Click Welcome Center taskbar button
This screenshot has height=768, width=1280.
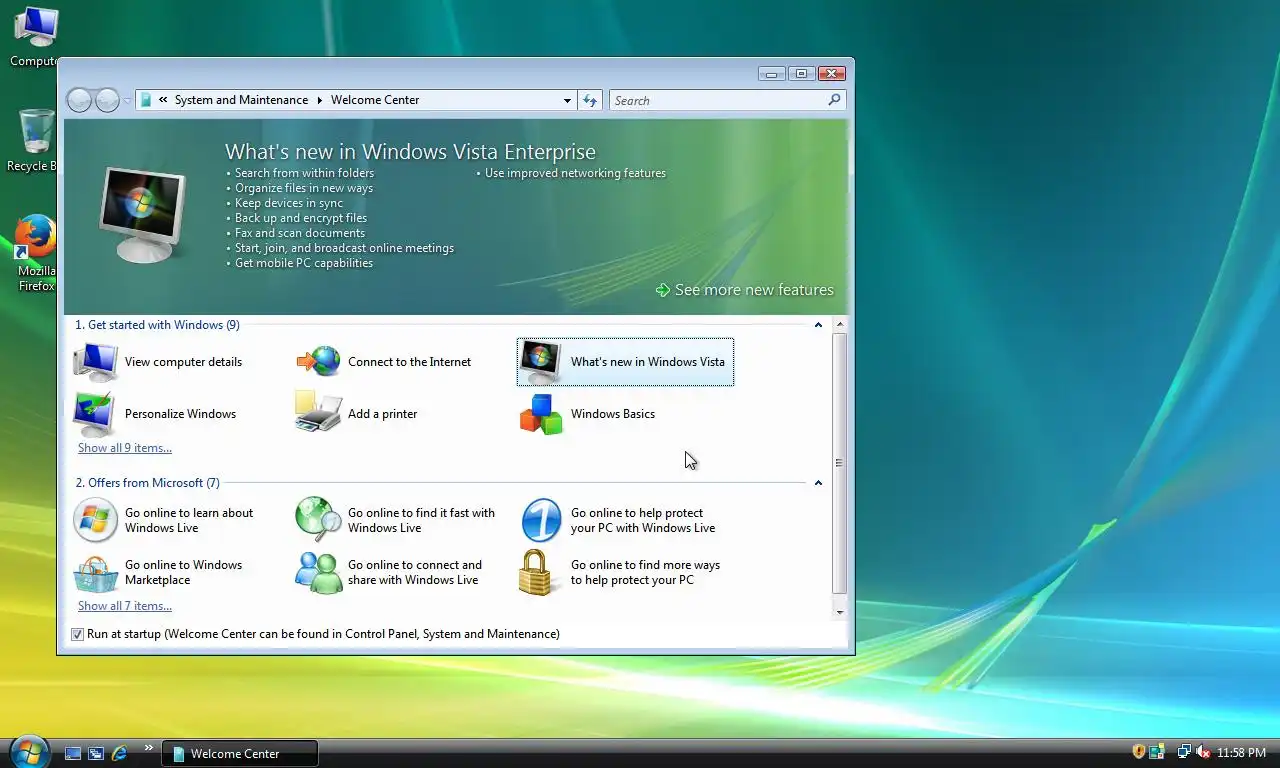[x=240, y=753]
